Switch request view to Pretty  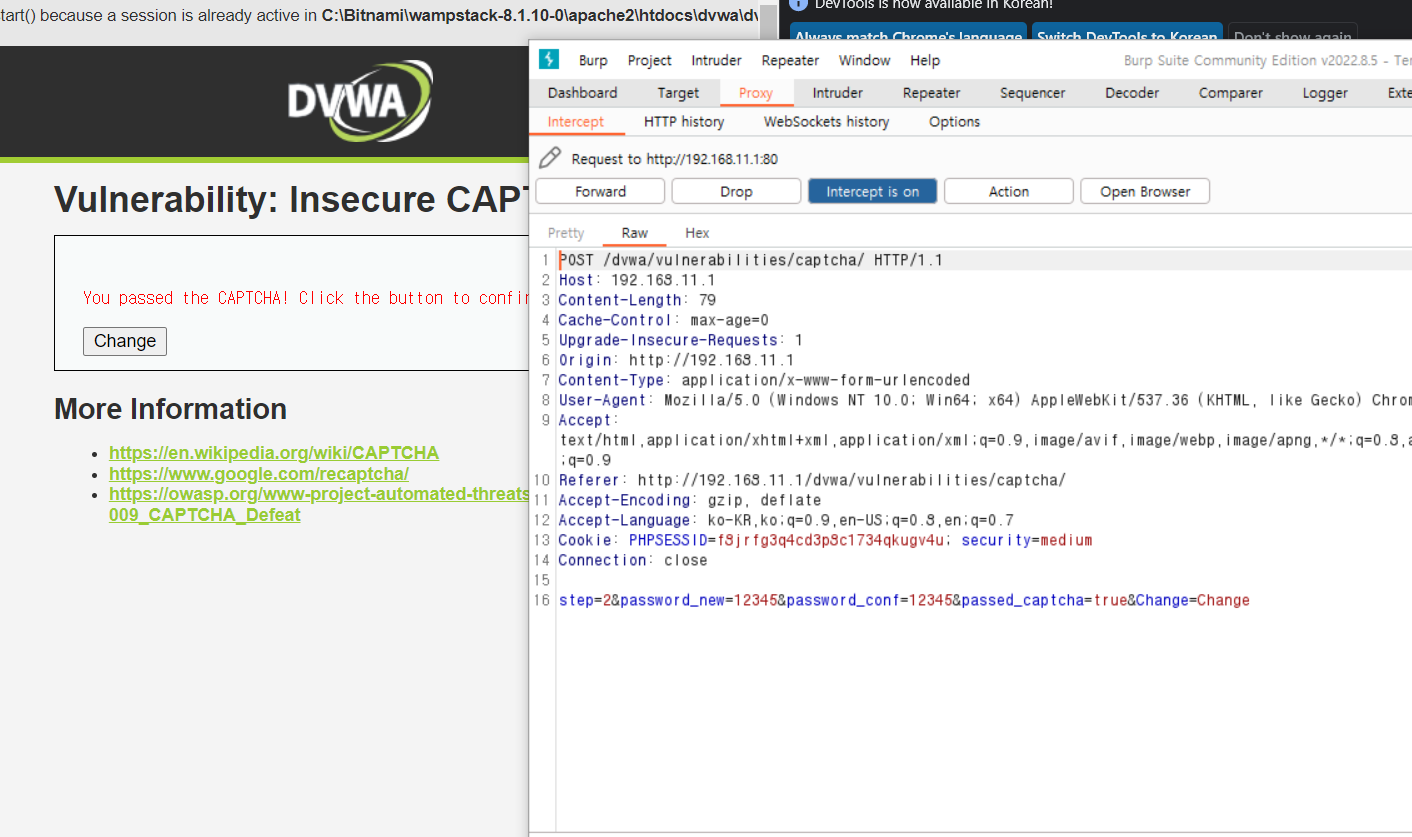point(566,232)
